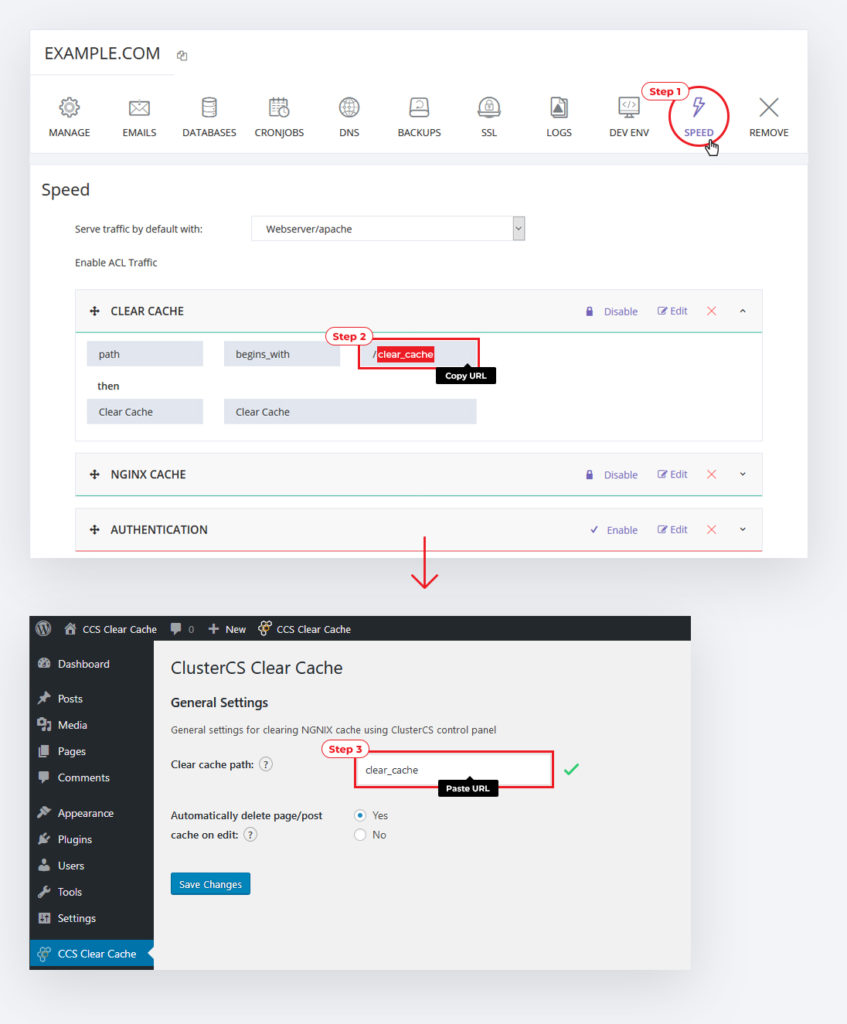Click the comments bubble icon in admin bar
This screenshot has width=847, height=1024.
[x=176, y=629]
